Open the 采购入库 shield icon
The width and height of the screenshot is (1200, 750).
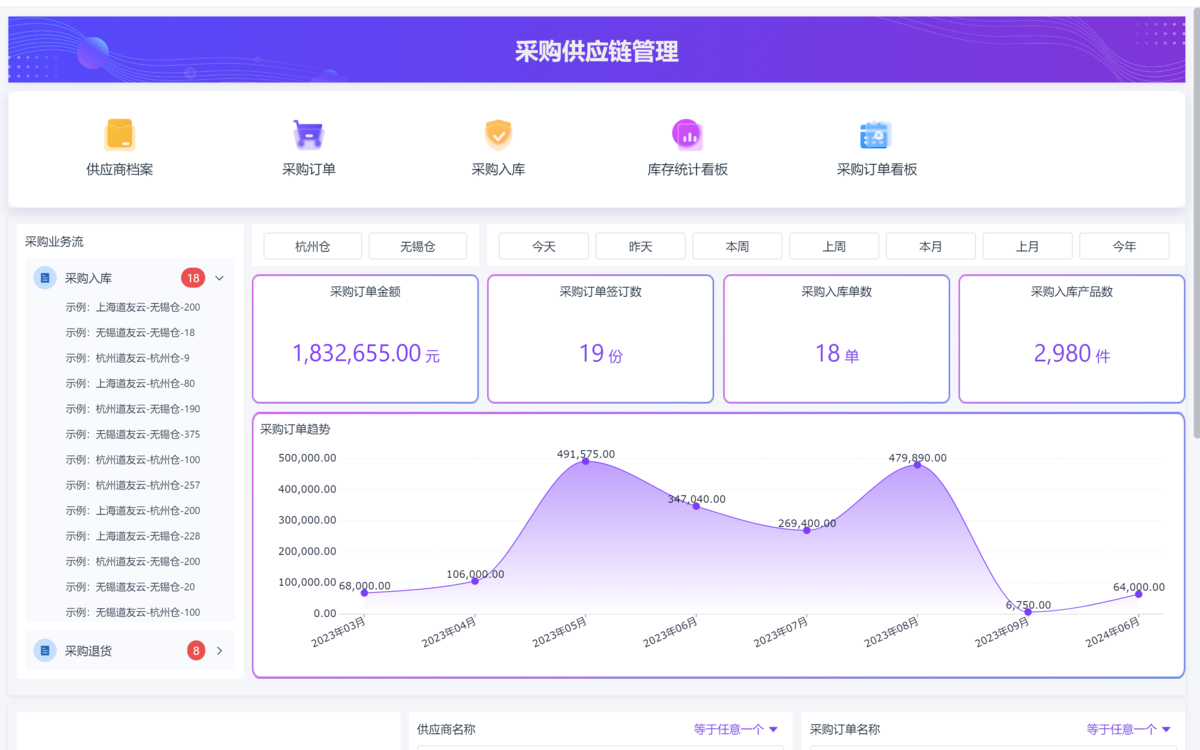pyautogui.click(x=498, y=135)
